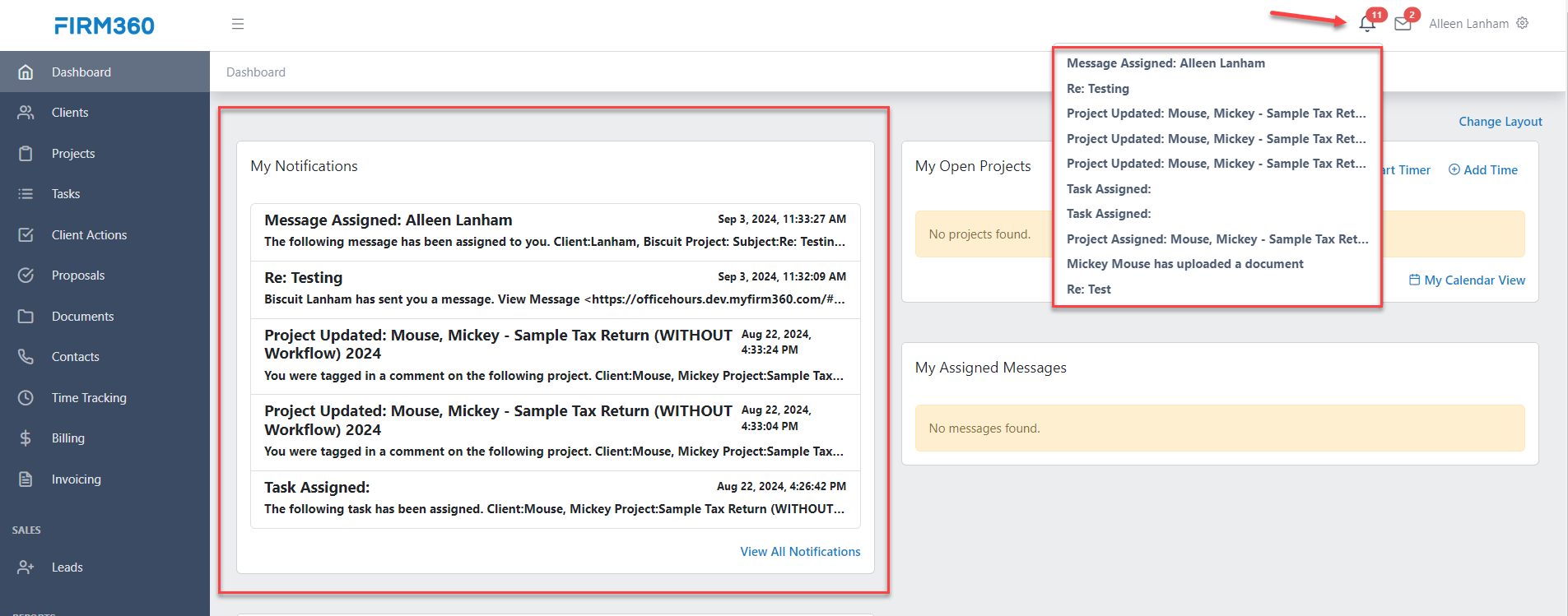Click the 'My Notifications' heading
1568x616 pixels.
click(304, 166)
